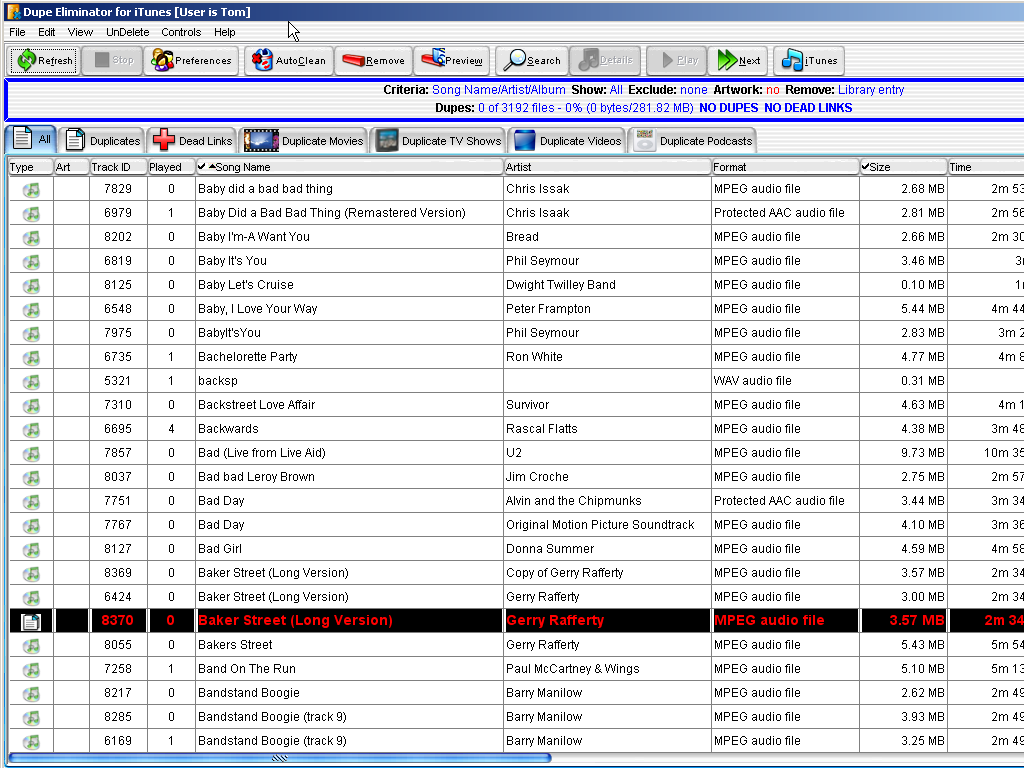Click the Remove icon
1024x768 pixels.
(372, 60)
